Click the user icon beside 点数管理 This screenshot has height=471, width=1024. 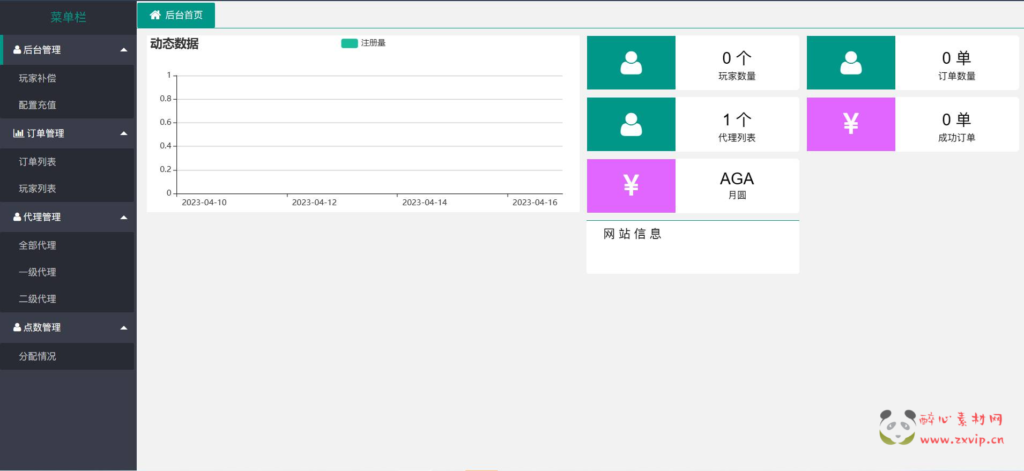pyautogui.click(x=17, y=327)
